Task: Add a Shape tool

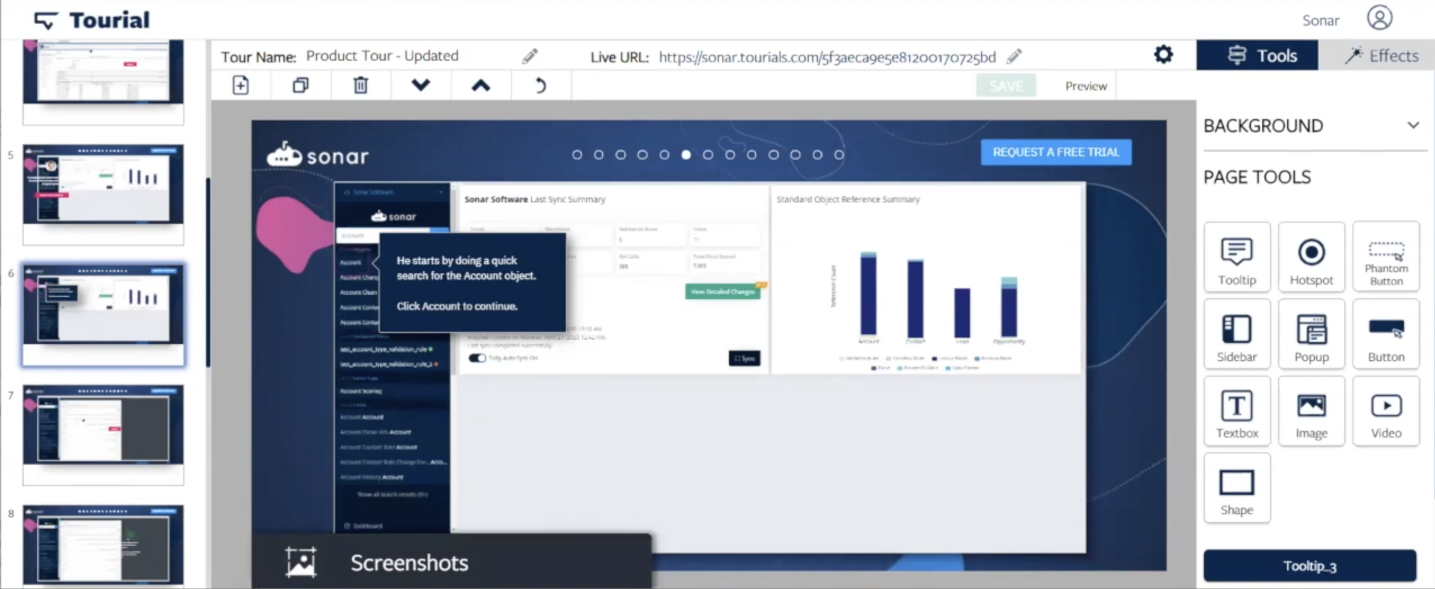Action: [1237, 488]
